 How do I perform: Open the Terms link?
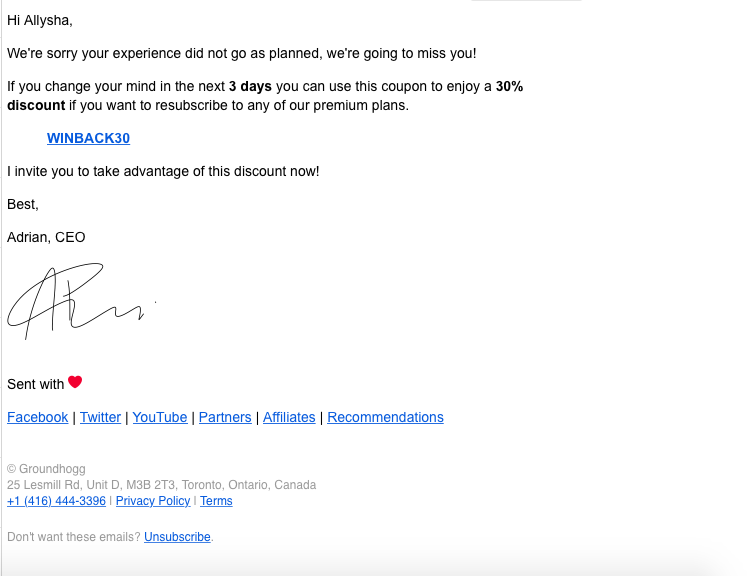pyautogui.click(x=216, y=501)
